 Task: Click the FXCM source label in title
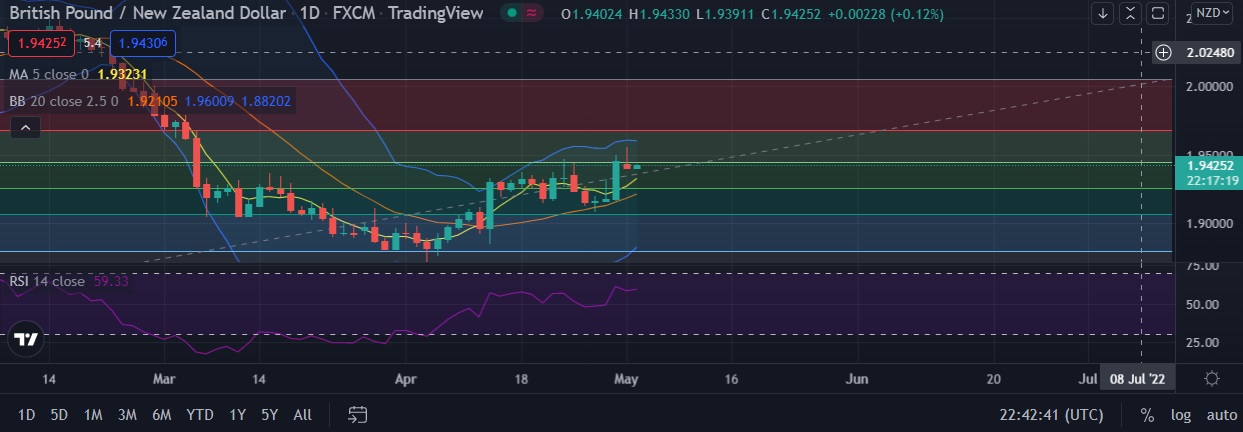pyautogui.click(x=354, y=13)
